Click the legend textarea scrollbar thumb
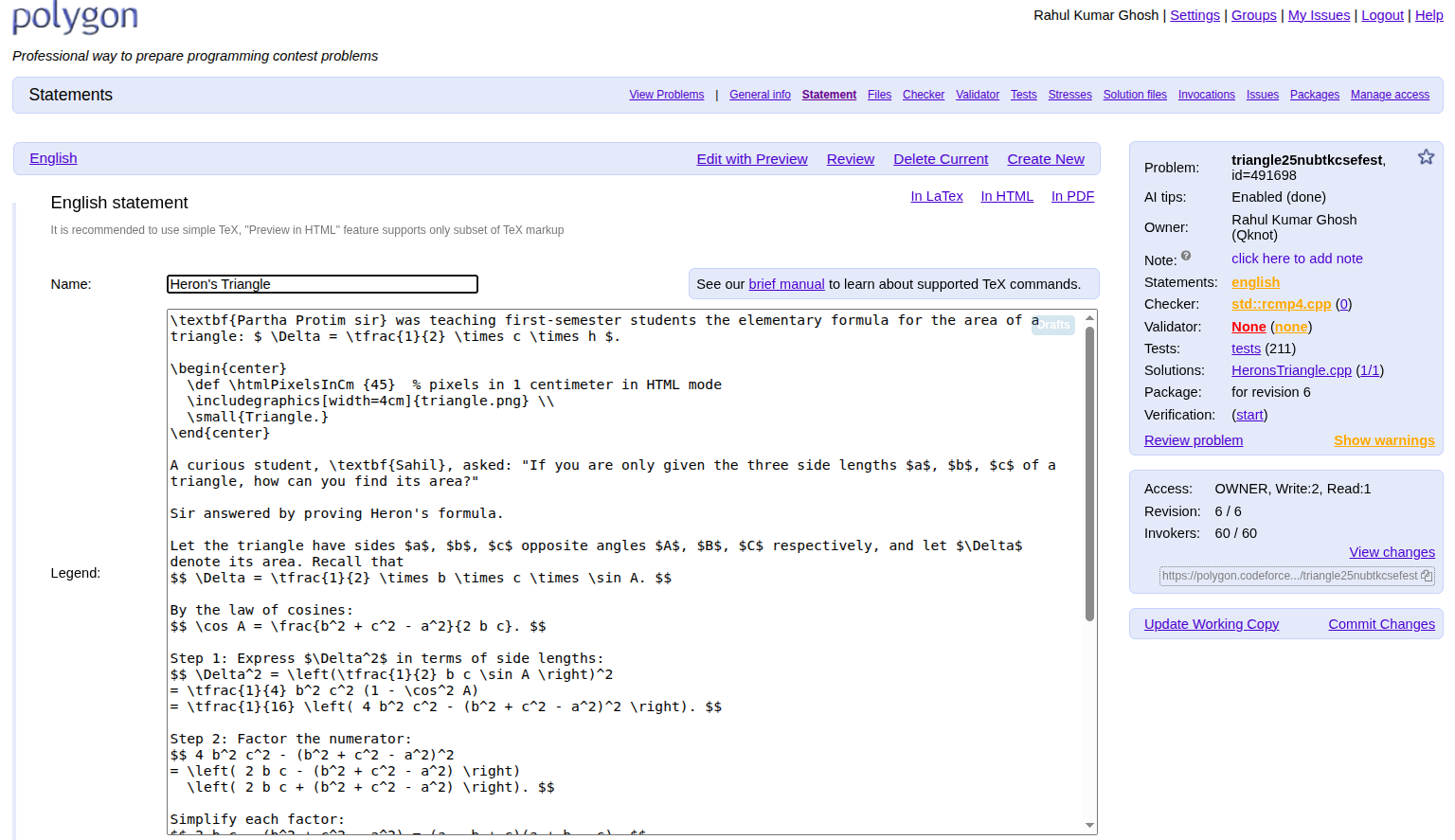 coord(1089,474)
